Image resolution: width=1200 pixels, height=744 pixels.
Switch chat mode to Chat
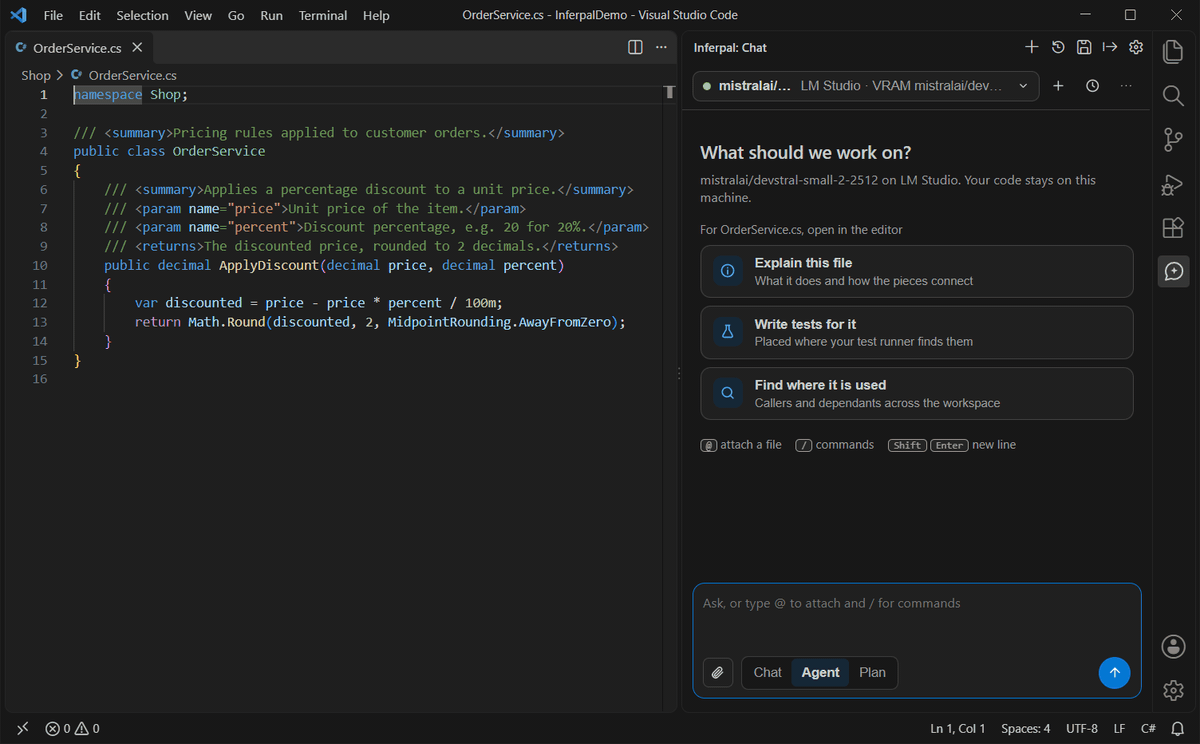[767, 672]
